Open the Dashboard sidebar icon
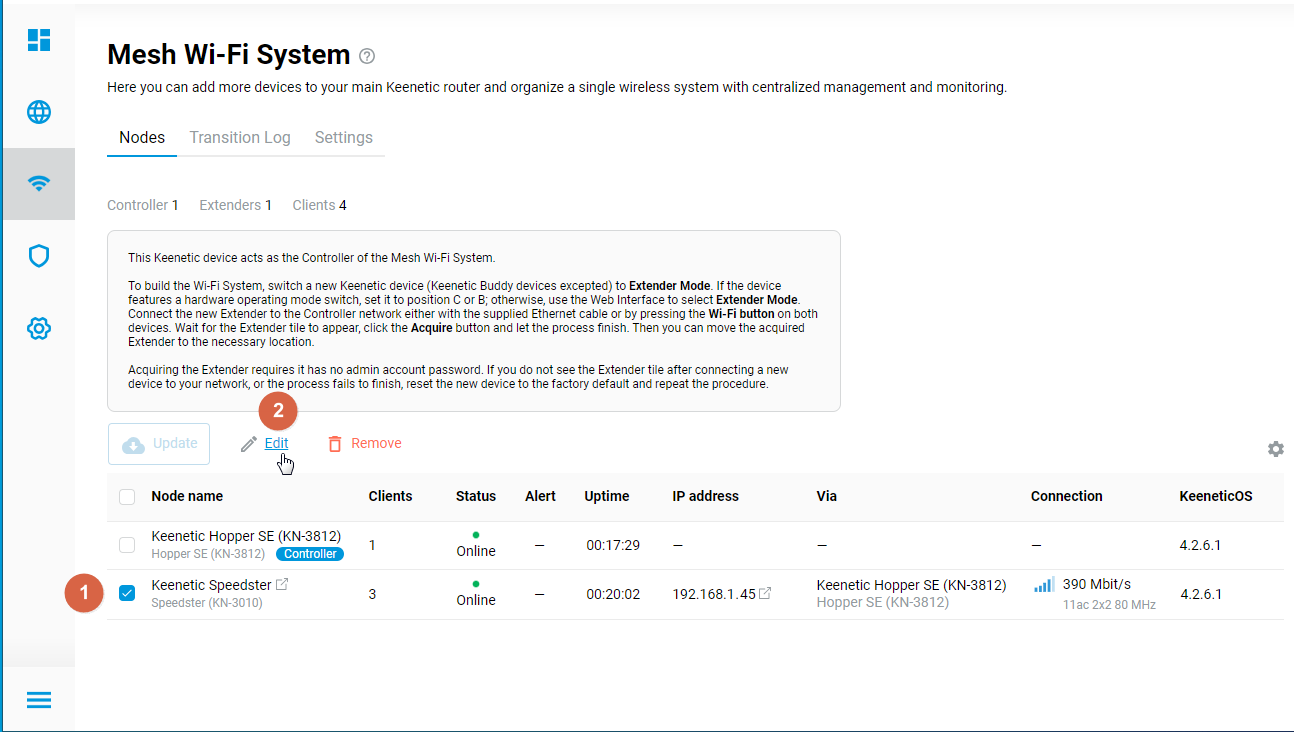The width and height of the screenshot is (1294, 732). coord(39,40)
